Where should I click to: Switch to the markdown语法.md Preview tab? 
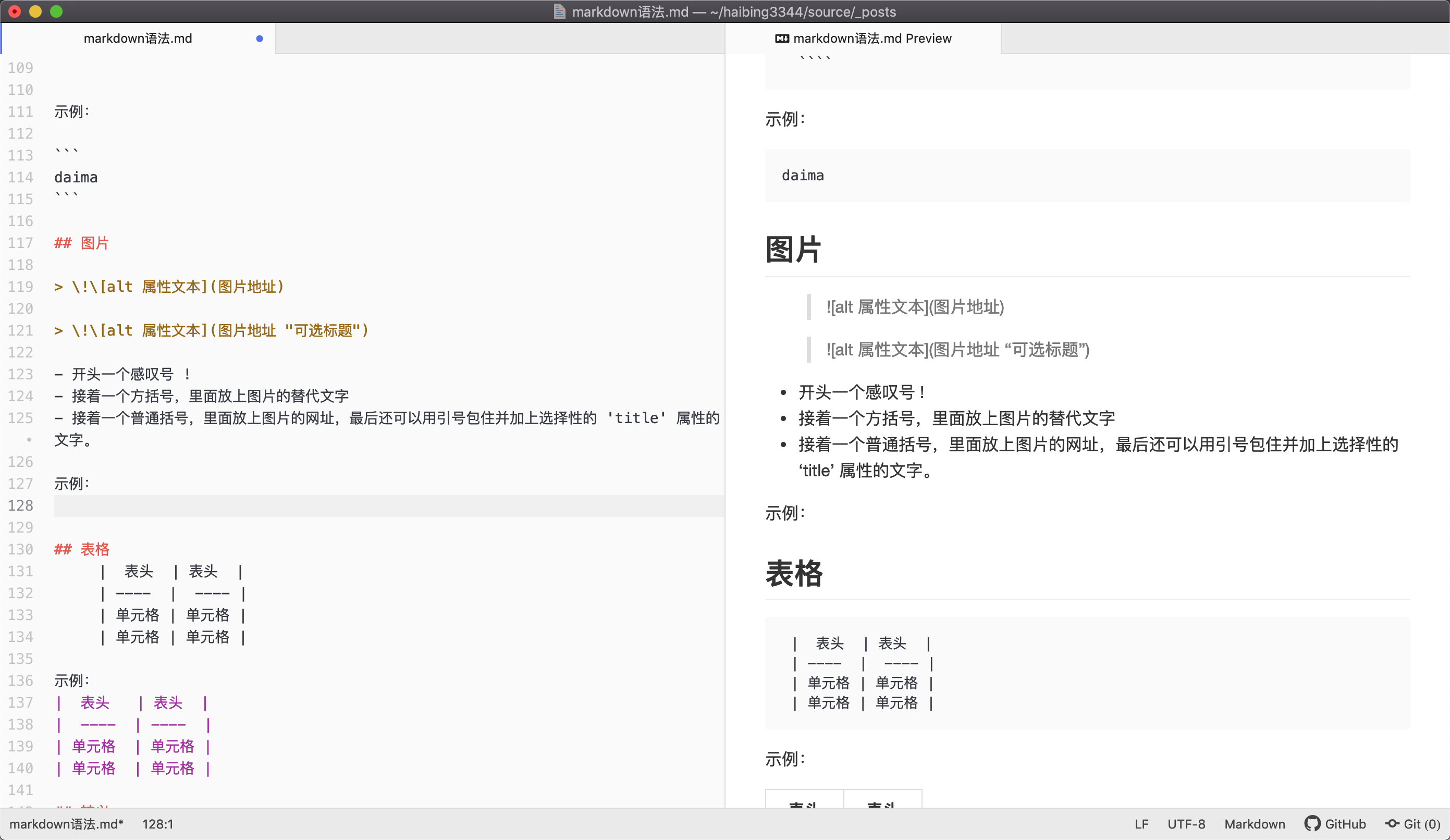863,39
